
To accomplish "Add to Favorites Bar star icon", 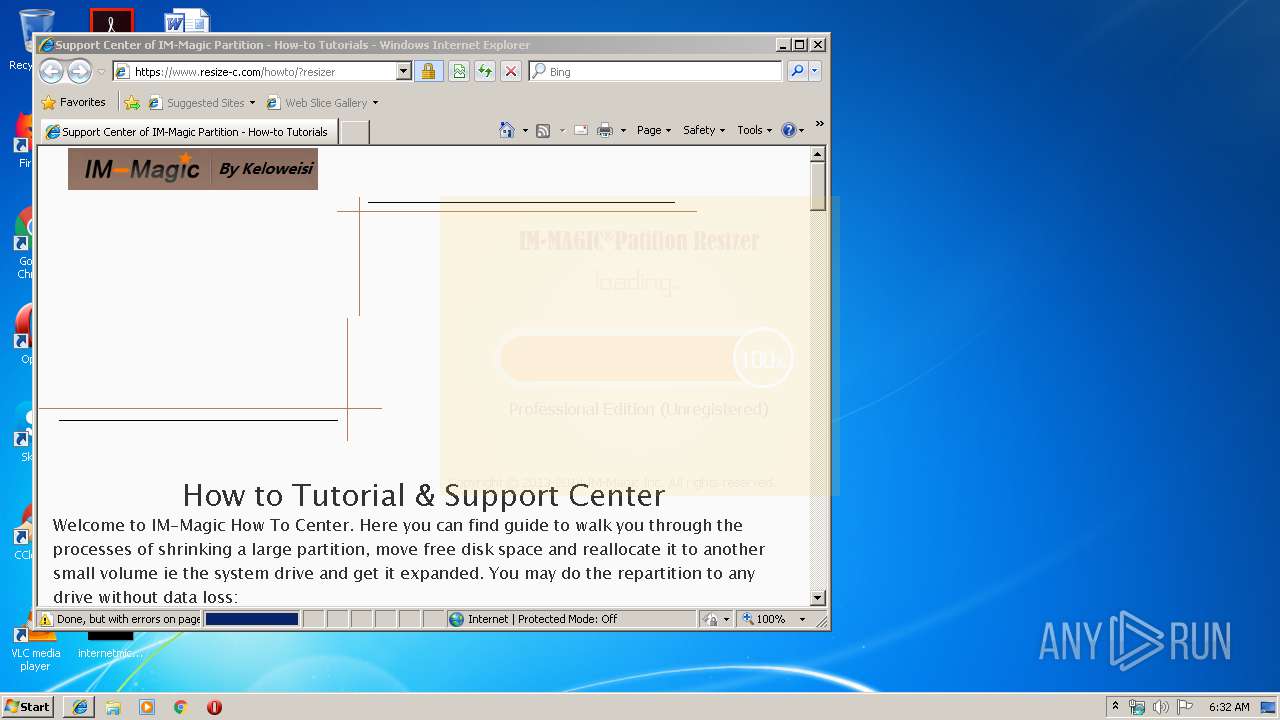I will [132, 102].
